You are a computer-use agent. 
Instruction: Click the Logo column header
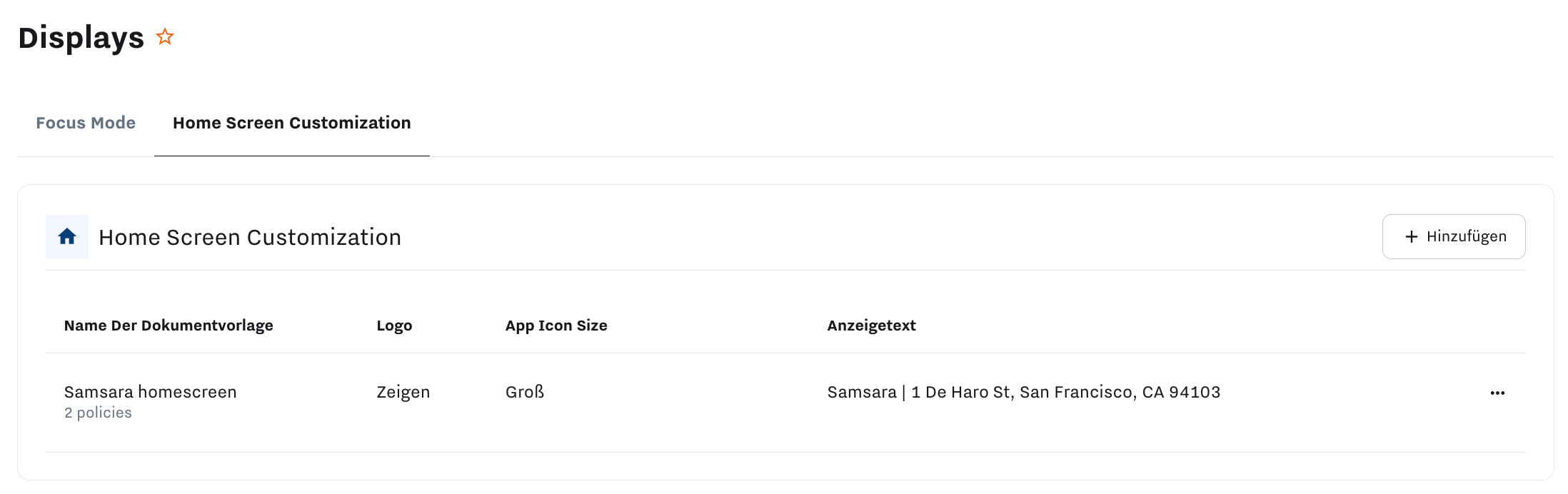[394, 326]
